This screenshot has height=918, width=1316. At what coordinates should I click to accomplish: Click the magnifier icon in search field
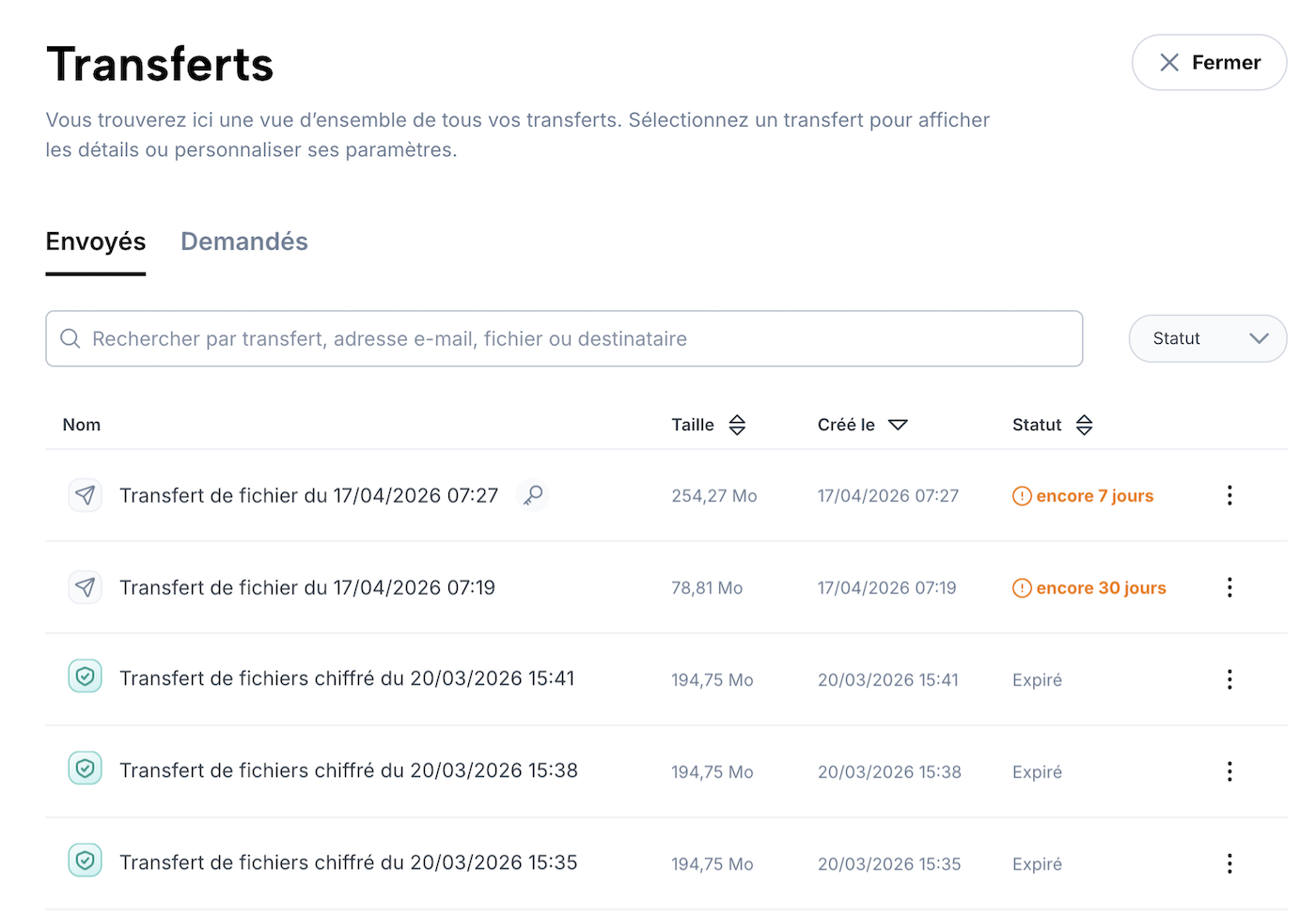coord(70,338)
